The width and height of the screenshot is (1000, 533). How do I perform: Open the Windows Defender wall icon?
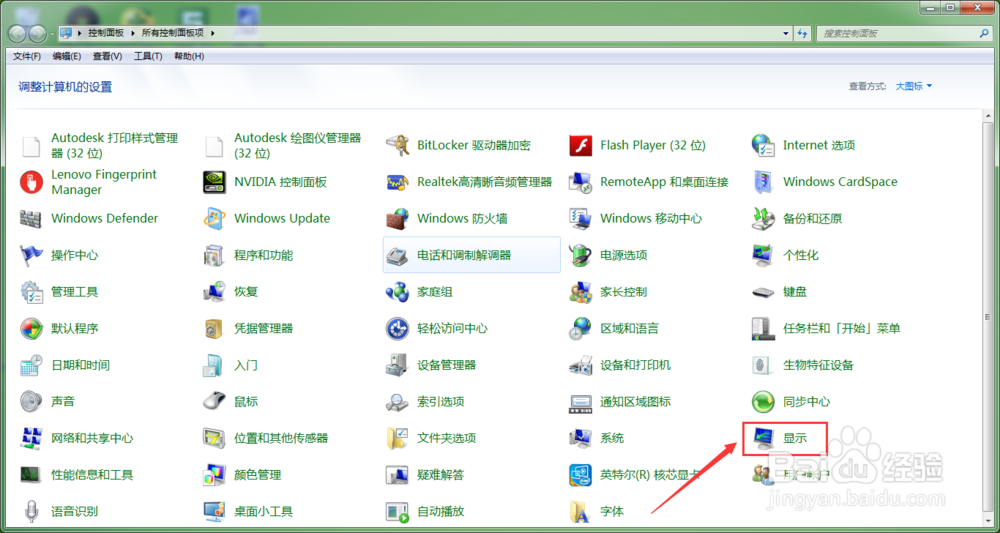coord(31,219)
